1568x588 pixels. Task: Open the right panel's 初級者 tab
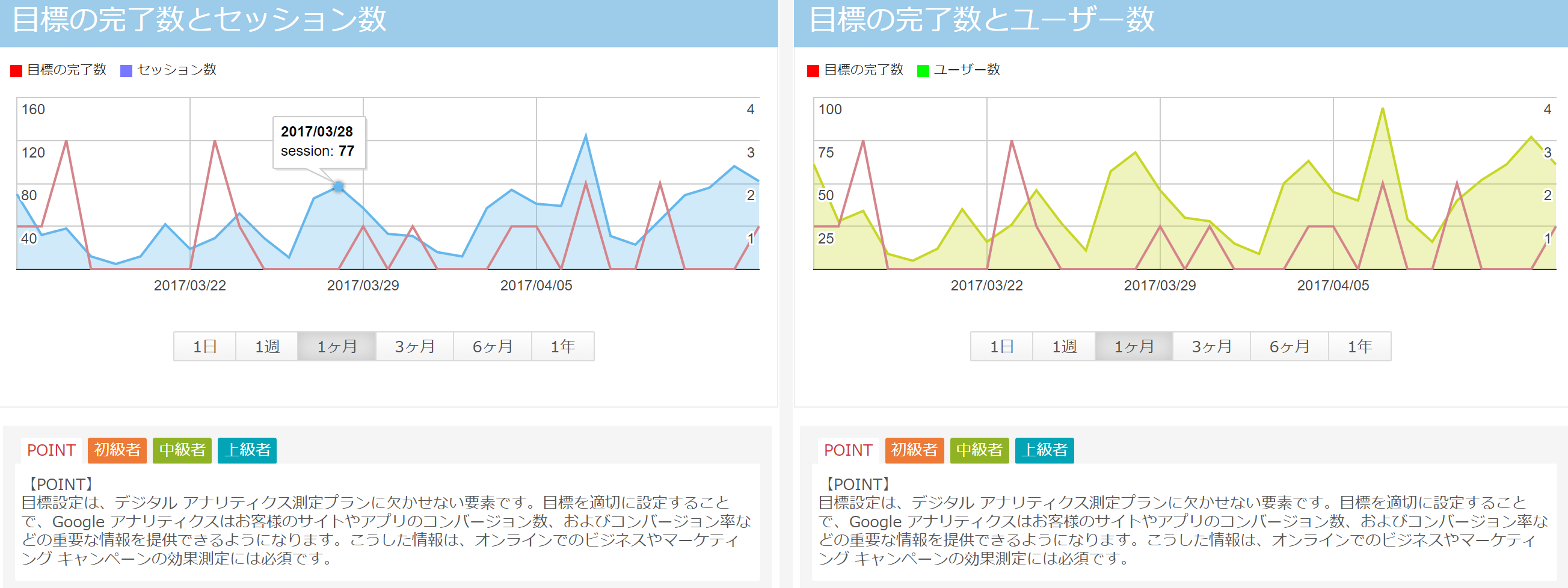(914, 450)
